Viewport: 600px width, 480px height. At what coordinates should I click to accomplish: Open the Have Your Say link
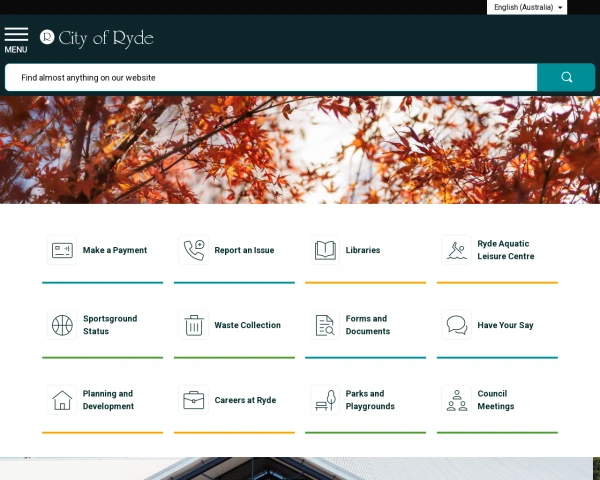[505, 325]
